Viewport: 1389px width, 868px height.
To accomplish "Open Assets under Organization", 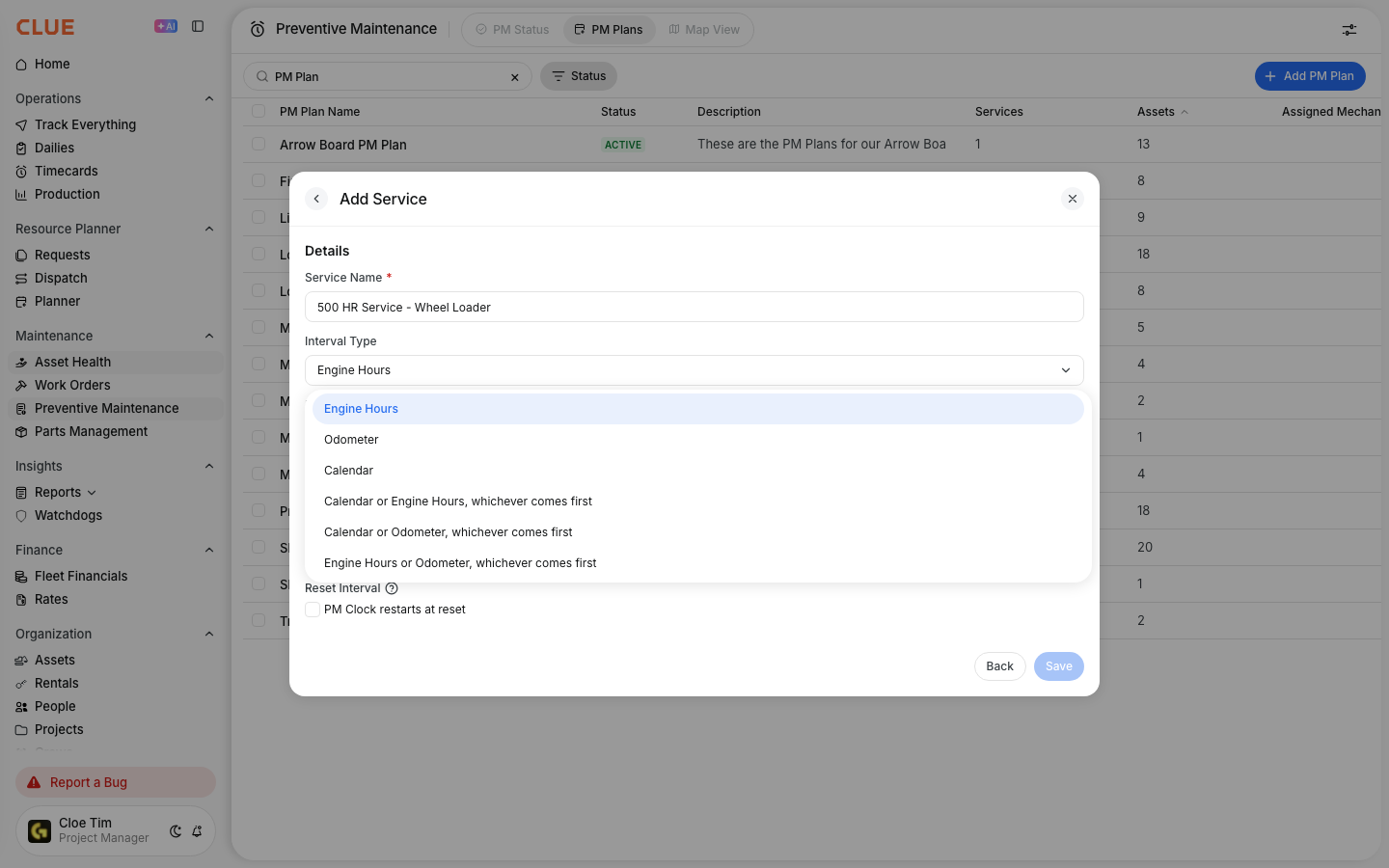I will [54, 660].
